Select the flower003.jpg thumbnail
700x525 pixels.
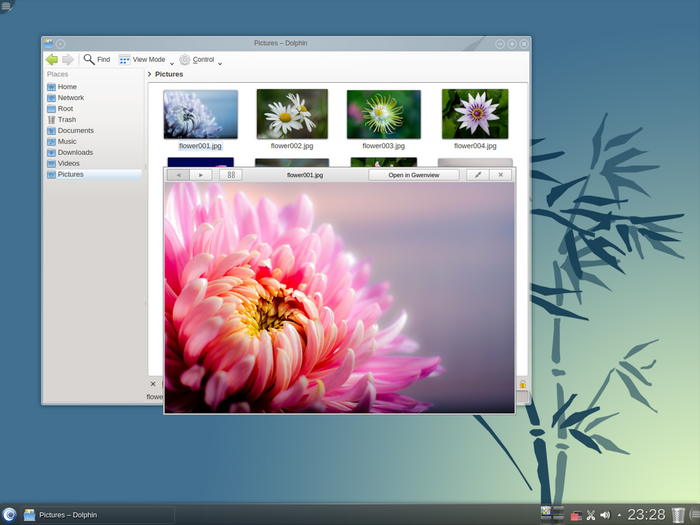click(x=383, y=114)
